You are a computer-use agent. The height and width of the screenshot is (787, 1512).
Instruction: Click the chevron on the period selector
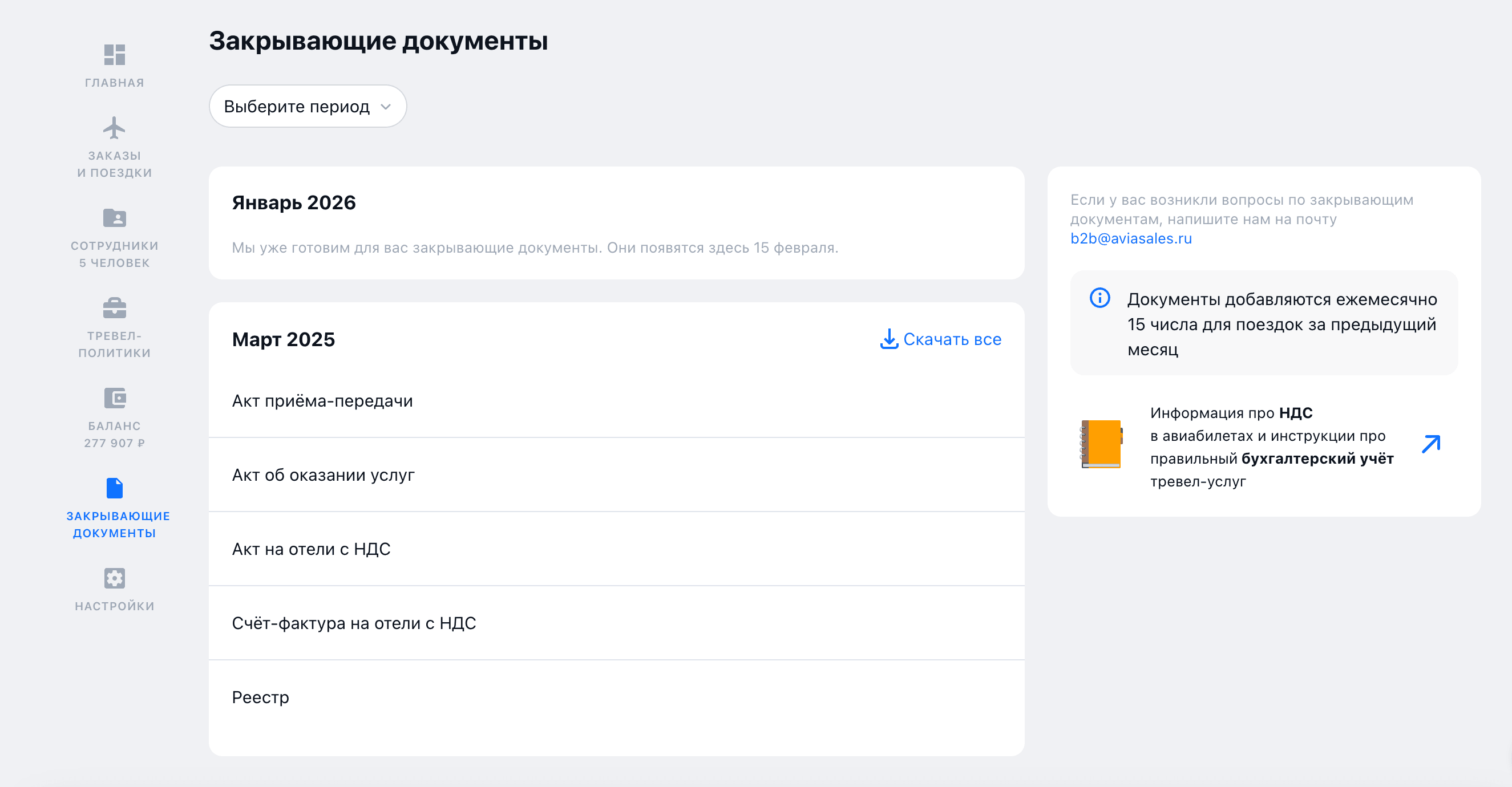(386, 107)
